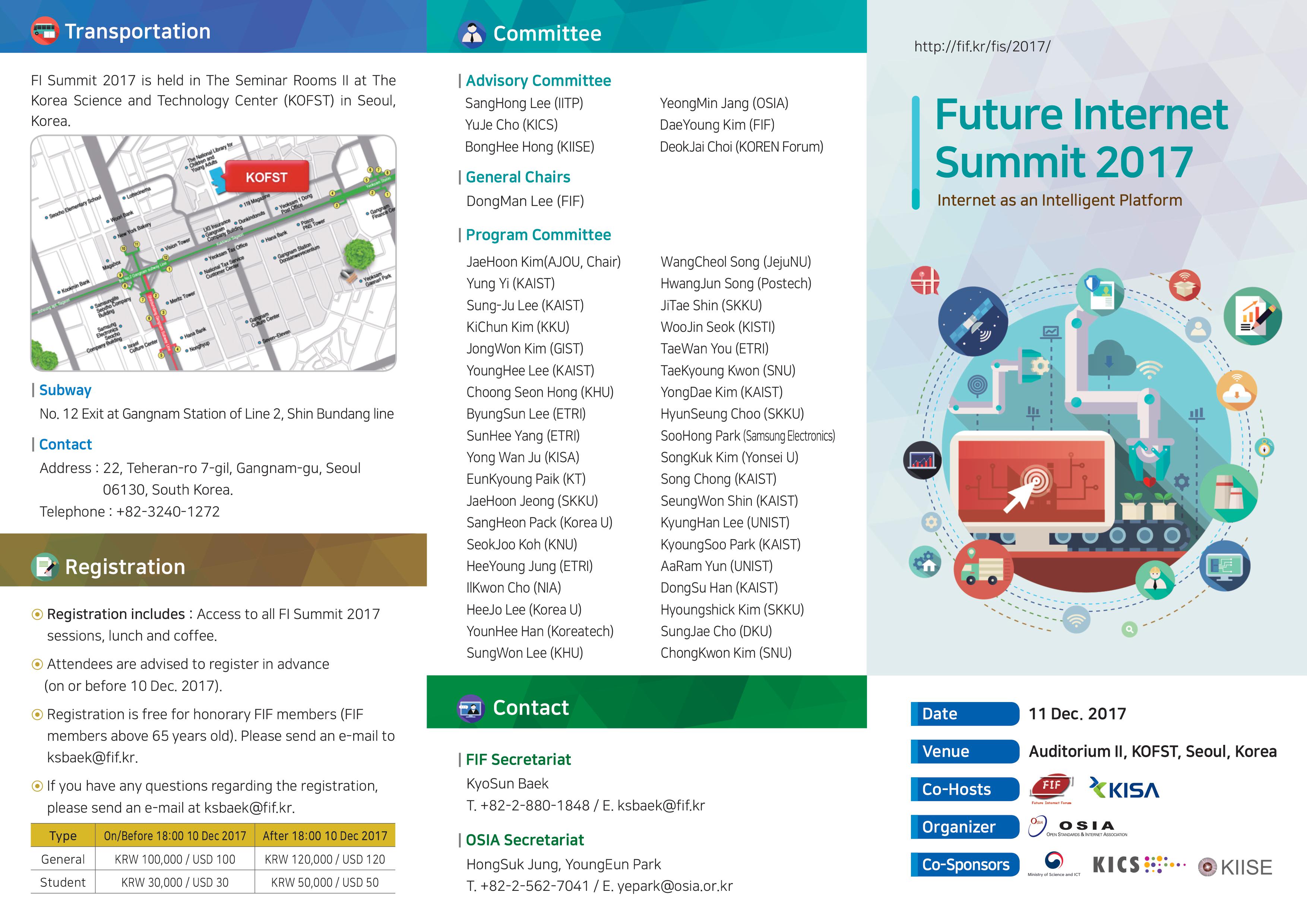Click the shield and document icon
Viewport: 1307px width, 924px height.
coord(1100,292)
